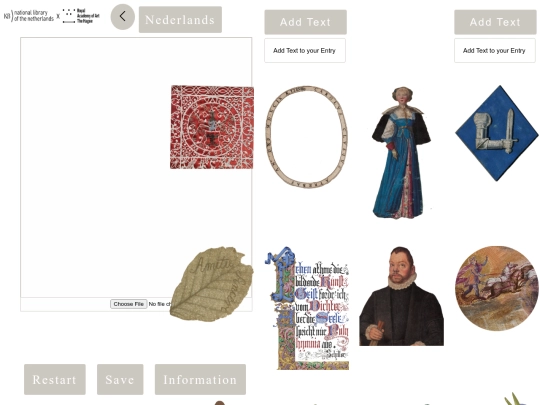Screen dimensions: 540x405
Task: Select the dried leaf with Amitié writing
Action: [211, 284]
